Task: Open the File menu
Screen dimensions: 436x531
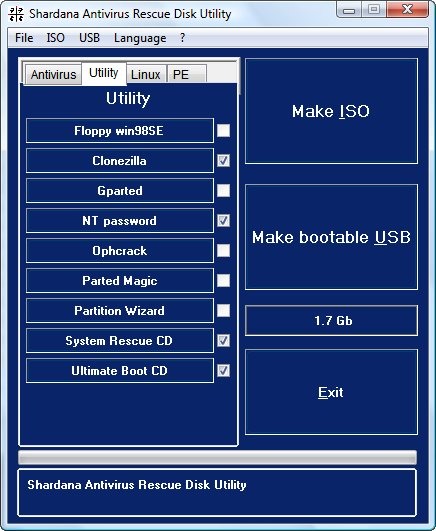Action: click(24, 38)
